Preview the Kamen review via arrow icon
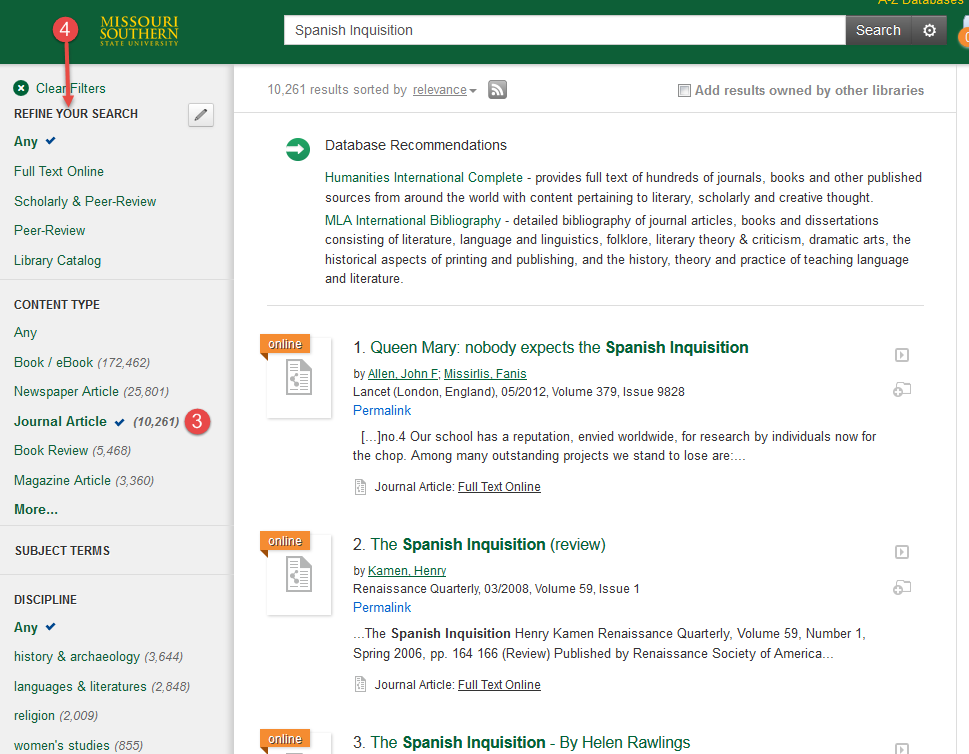The height and width of the screenshot is (754, 969). [x=902, y=552]
